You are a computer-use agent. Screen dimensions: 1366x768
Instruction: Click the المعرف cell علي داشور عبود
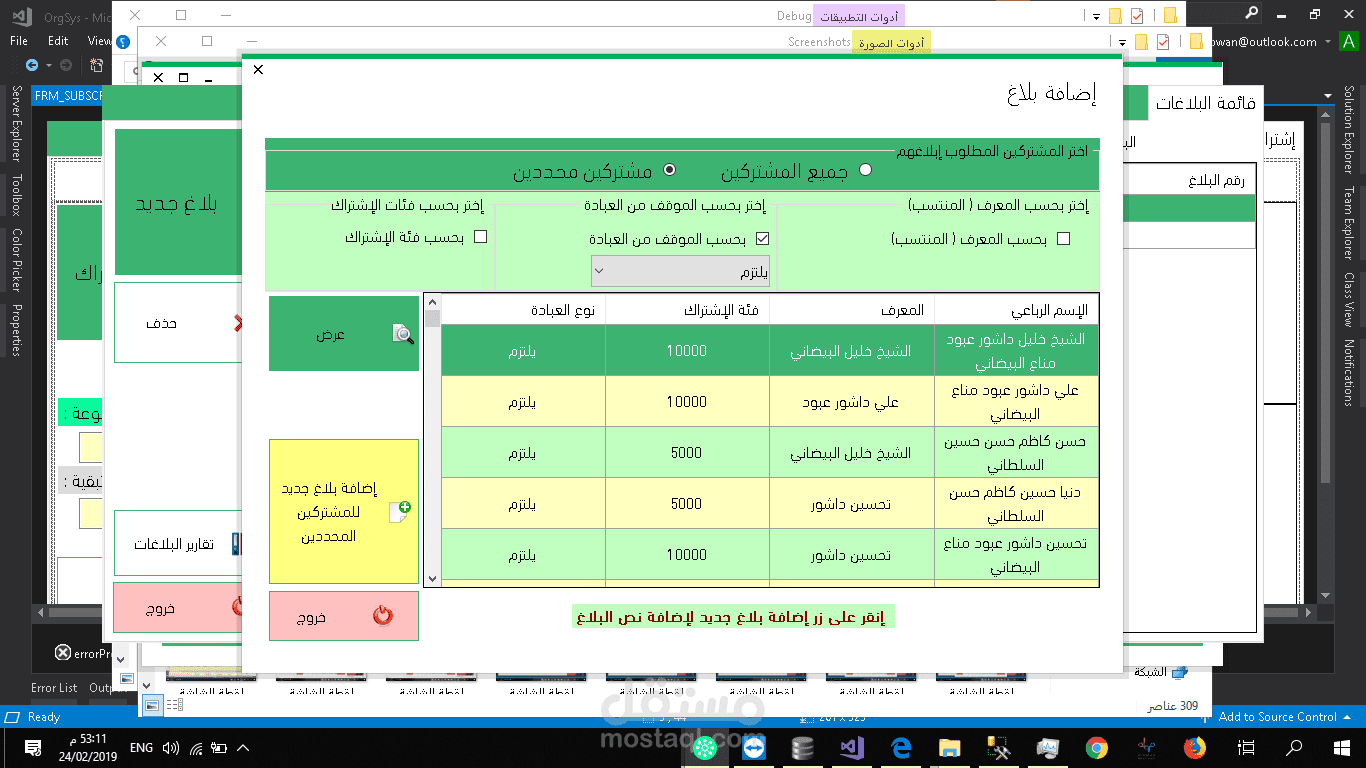coord(852,402)
